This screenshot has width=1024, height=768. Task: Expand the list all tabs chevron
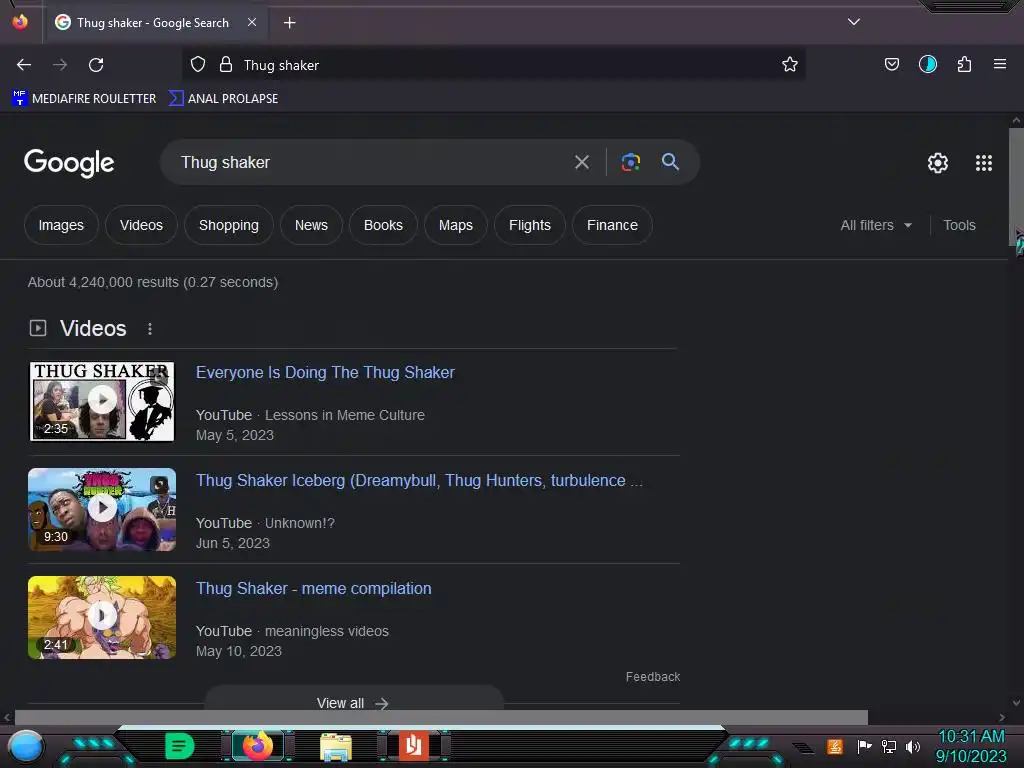(854, 22)
